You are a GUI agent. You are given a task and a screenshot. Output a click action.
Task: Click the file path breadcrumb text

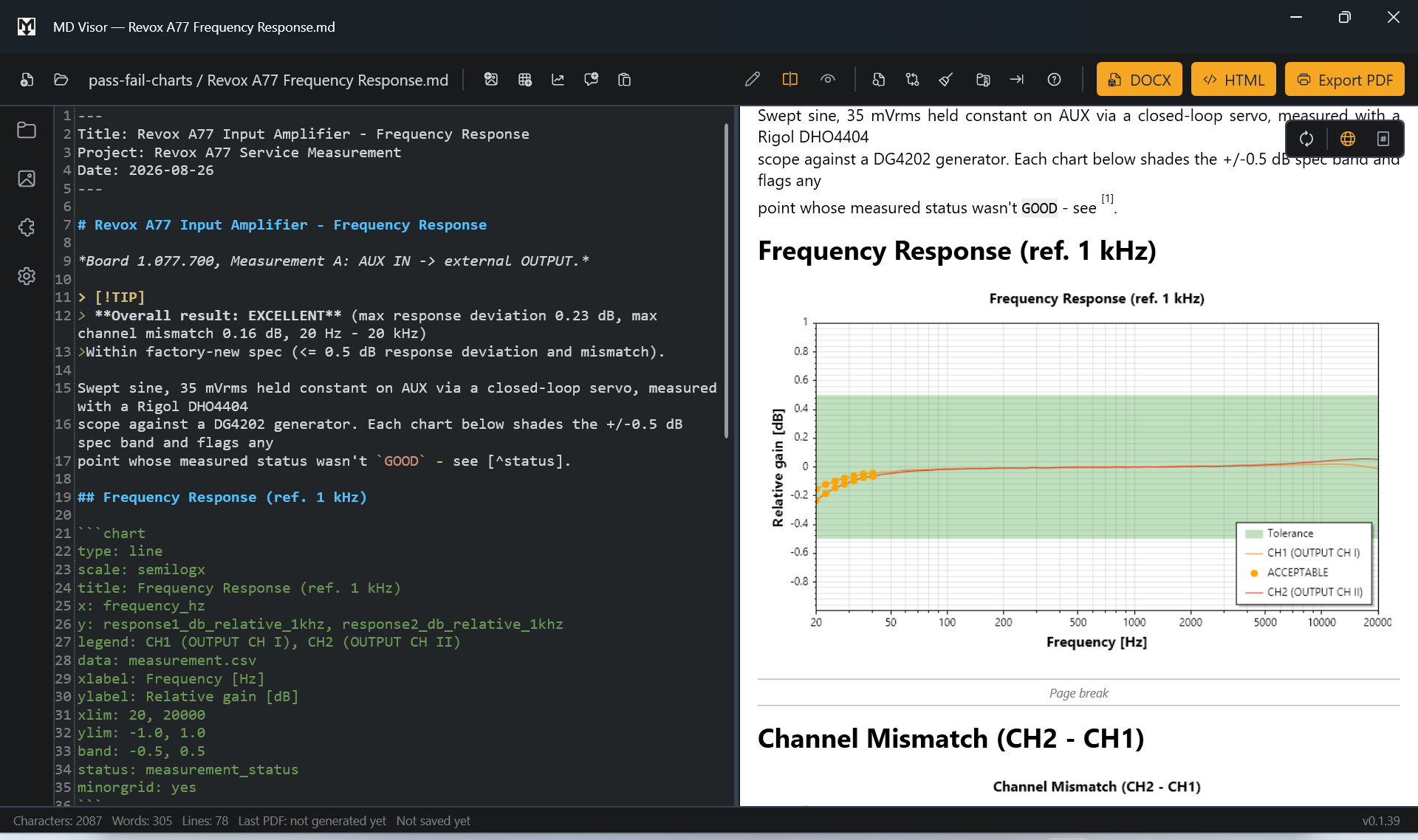point(268,80)
